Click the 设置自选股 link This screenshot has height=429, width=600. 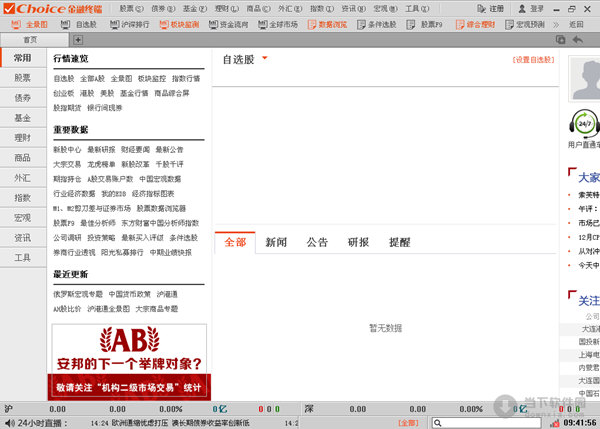click(x=533, y=60)
